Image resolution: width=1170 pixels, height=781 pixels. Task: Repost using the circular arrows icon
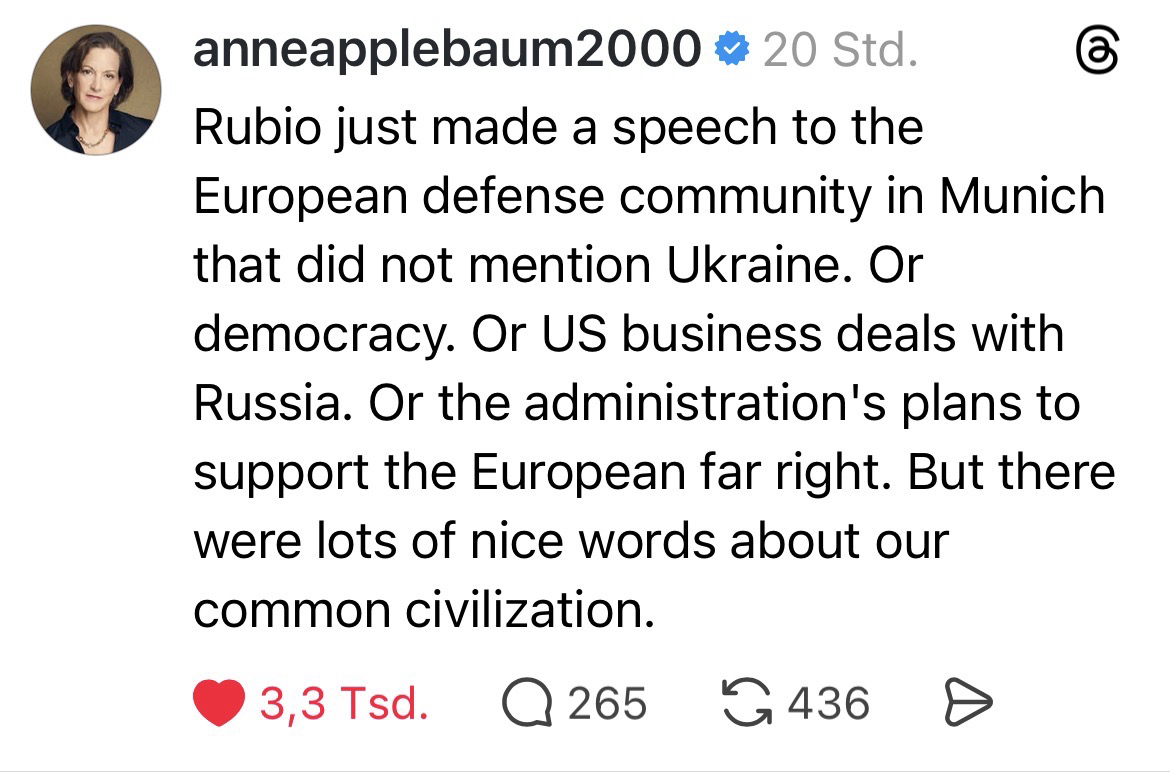[747, 703]
